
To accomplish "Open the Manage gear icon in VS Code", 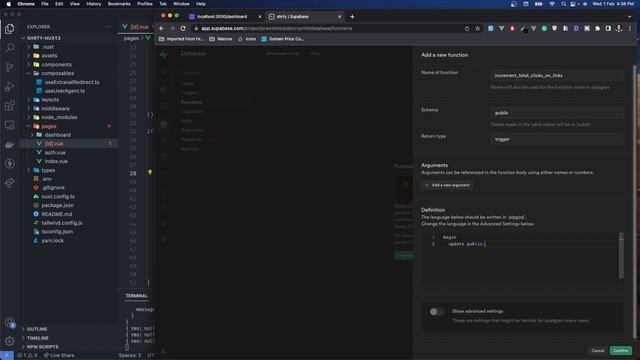I will (x=9, y=341).
